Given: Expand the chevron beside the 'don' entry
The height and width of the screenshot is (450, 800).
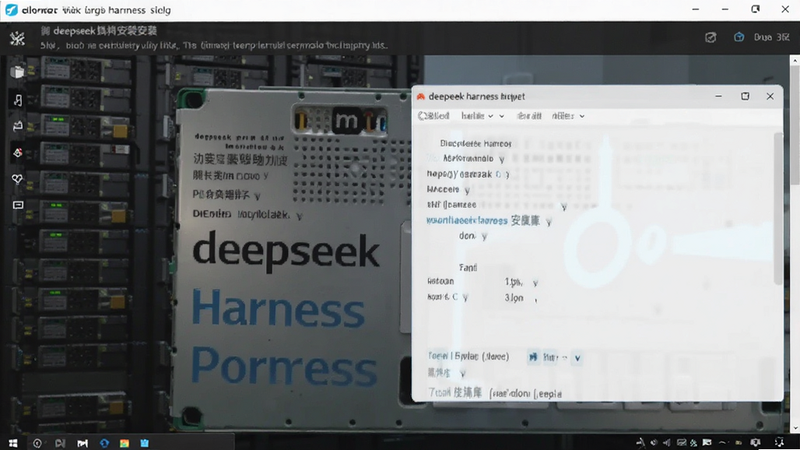Looking at the screenshot, I should click(x=484, y=236).
